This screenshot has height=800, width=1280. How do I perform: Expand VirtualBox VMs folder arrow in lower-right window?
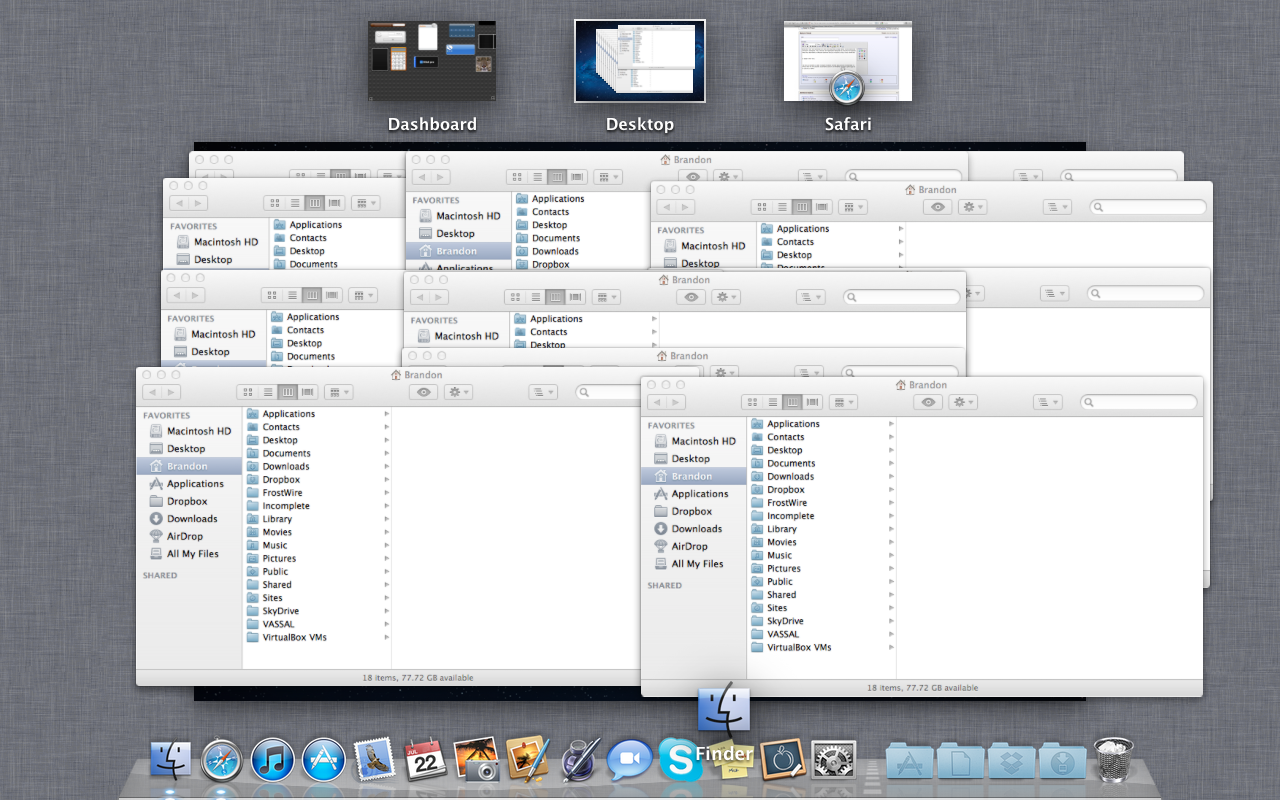coord(891,647)
